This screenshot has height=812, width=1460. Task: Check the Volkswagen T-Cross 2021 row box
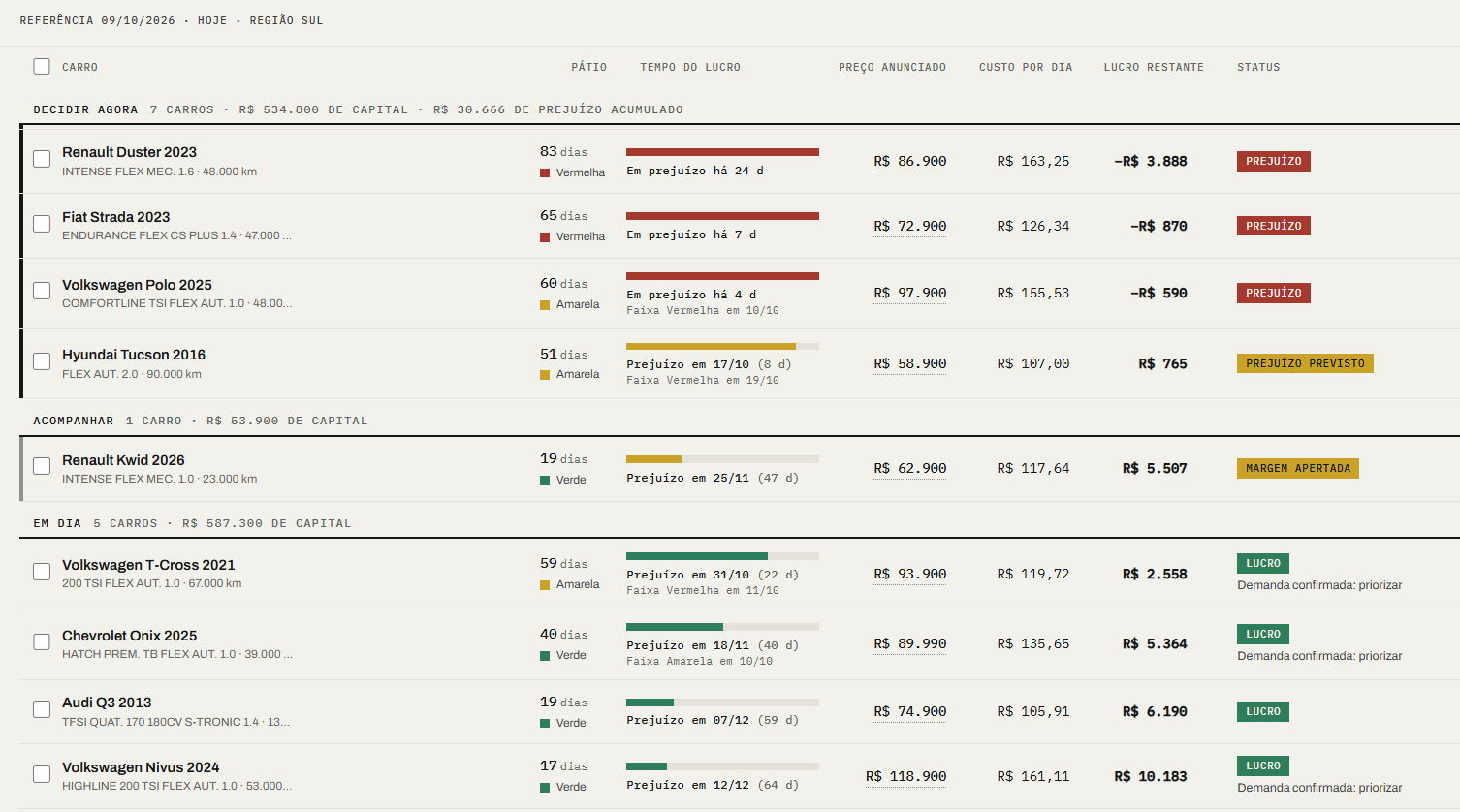[x=42, y=572]
